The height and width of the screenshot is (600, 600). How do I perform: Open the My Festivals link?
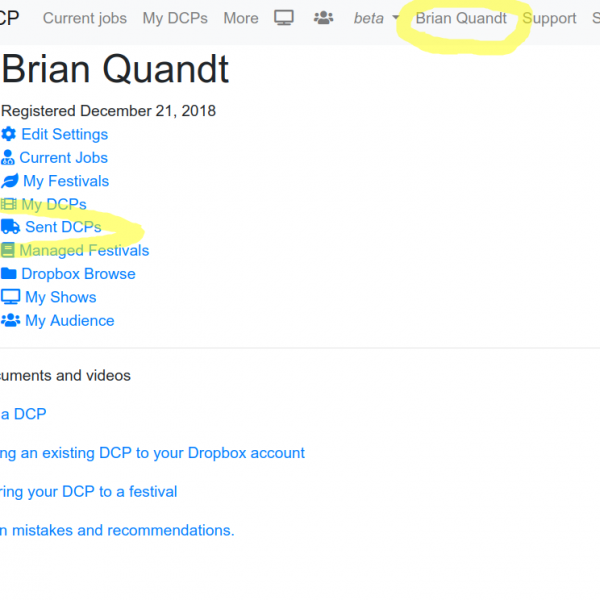[66, 181]
